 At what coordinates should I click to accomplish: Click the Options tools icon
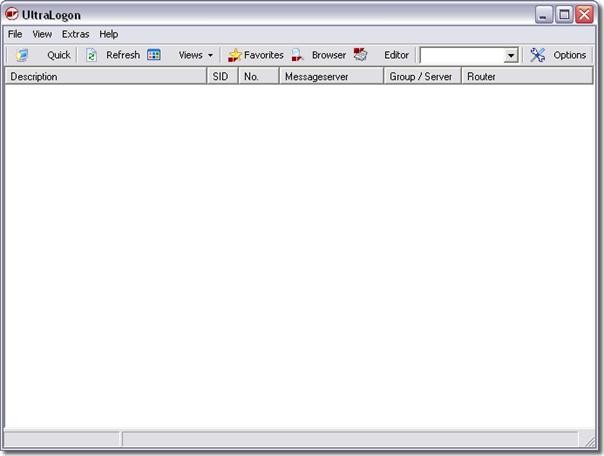[537, 55]
